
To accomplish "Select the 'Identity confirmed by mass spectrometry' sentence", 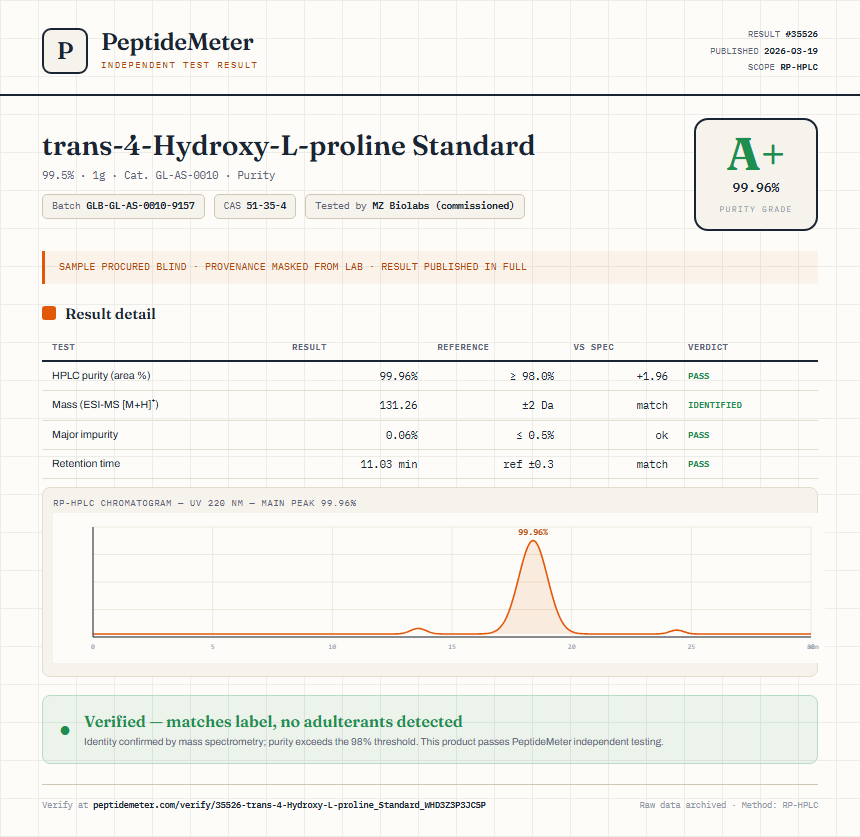I will coord(374,742).
